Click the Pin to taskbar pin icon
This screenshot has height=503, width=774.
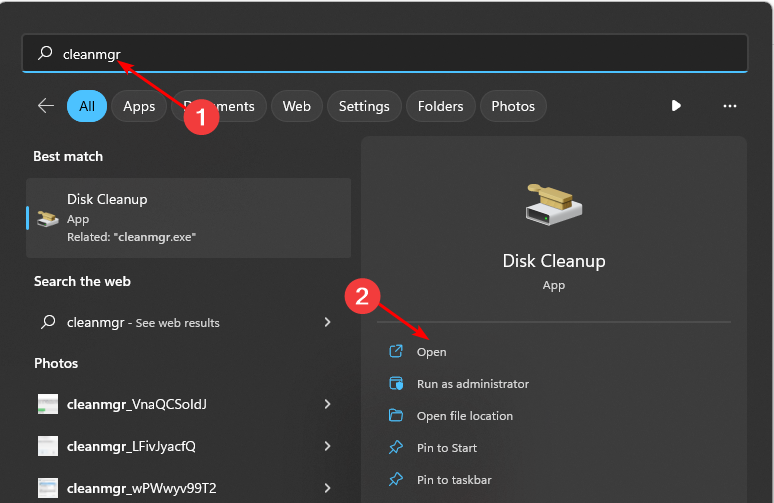pos(396,480)
